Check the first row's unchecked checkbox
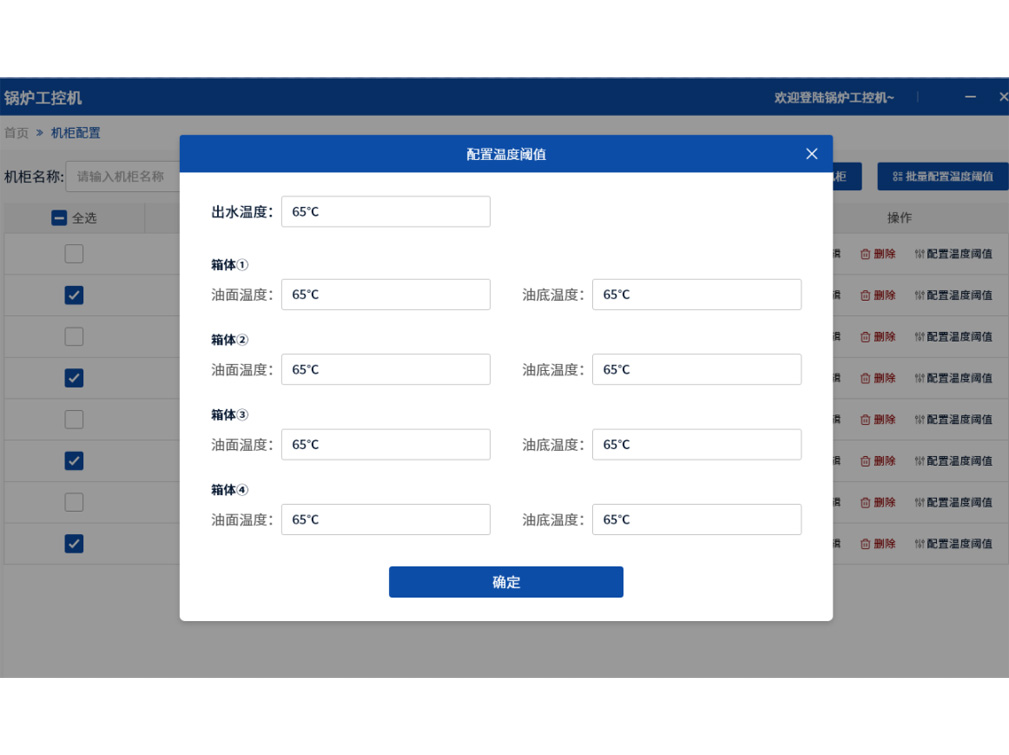 click(74, 254)
